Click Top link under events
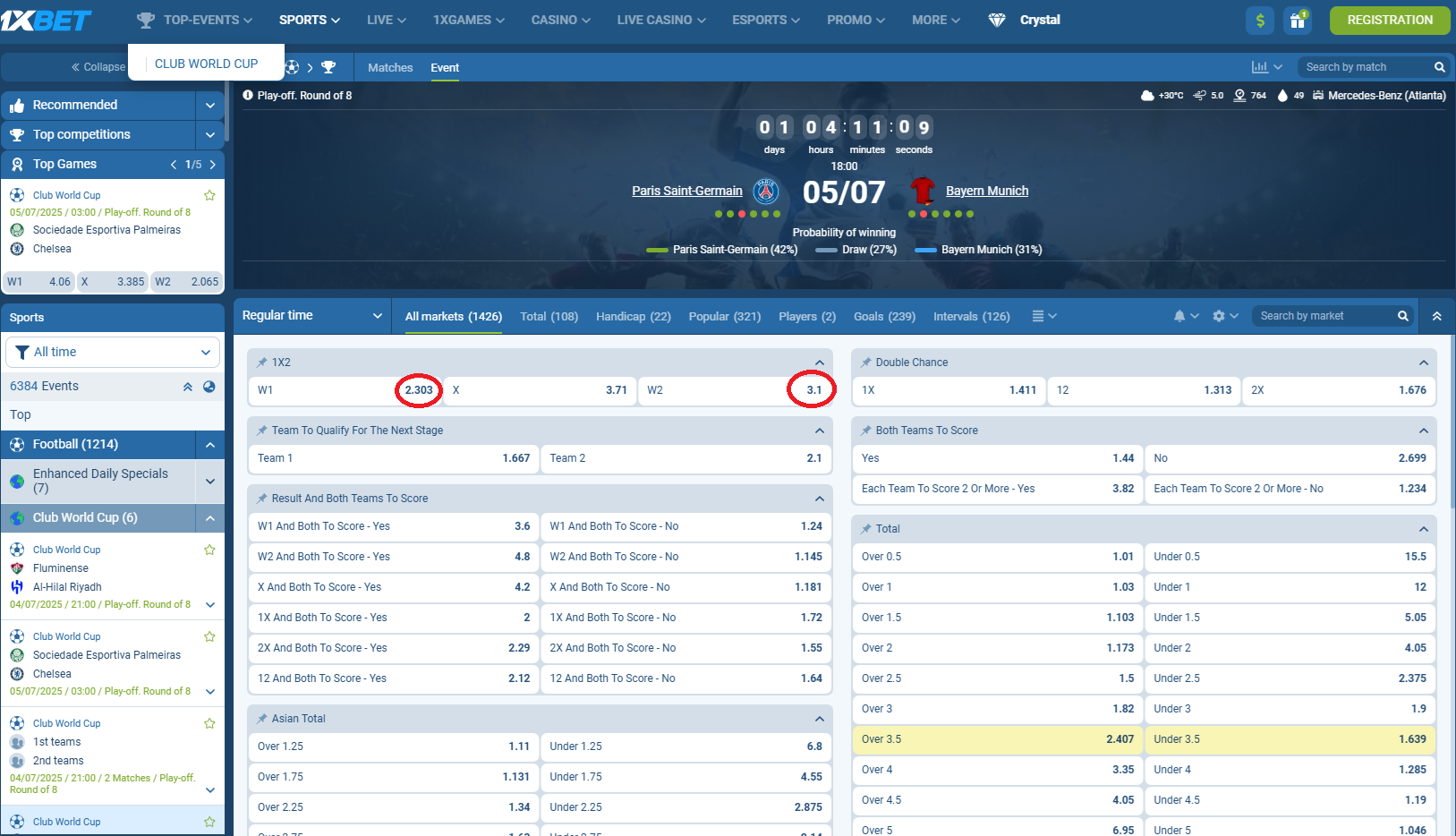The width and height of the screenshot is (1456, 836). click(x=21, y=414)
